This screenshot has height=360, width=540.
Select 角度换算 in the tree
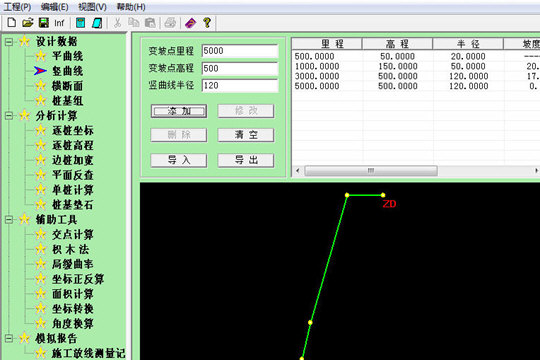point(73,323)
